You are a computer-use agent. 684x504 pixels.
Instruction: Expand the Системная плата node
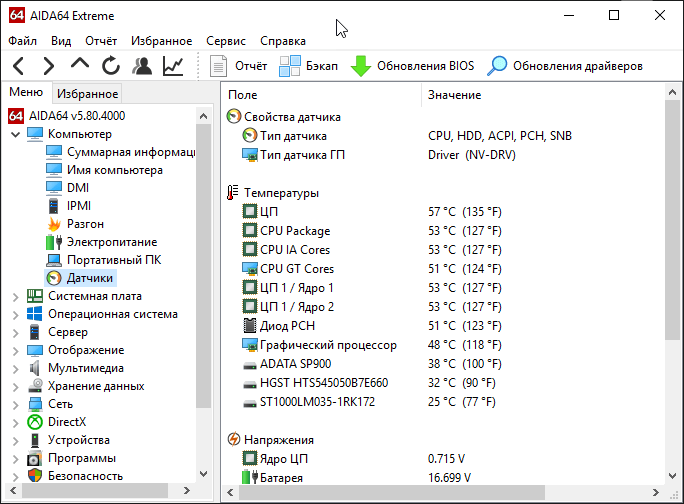16,297
